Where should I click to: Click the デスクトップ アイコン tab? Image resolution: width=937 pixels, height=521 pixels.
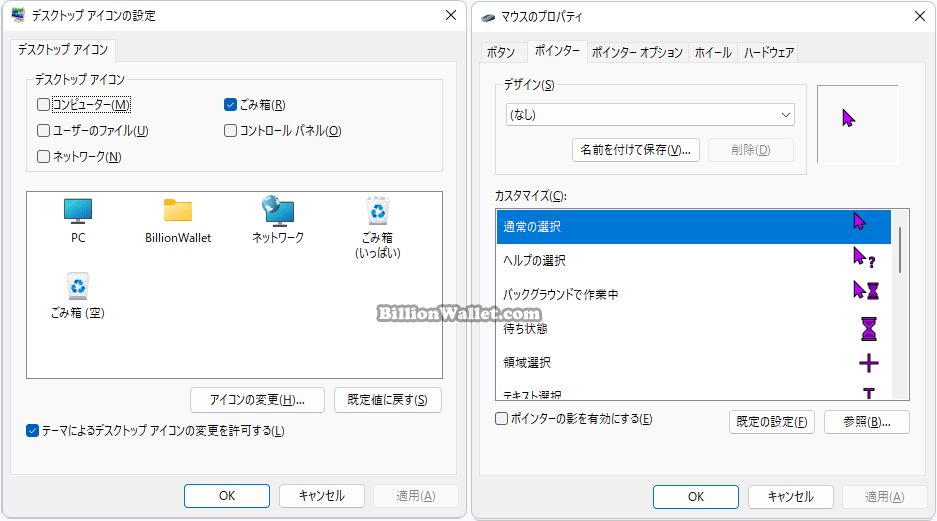63,50
